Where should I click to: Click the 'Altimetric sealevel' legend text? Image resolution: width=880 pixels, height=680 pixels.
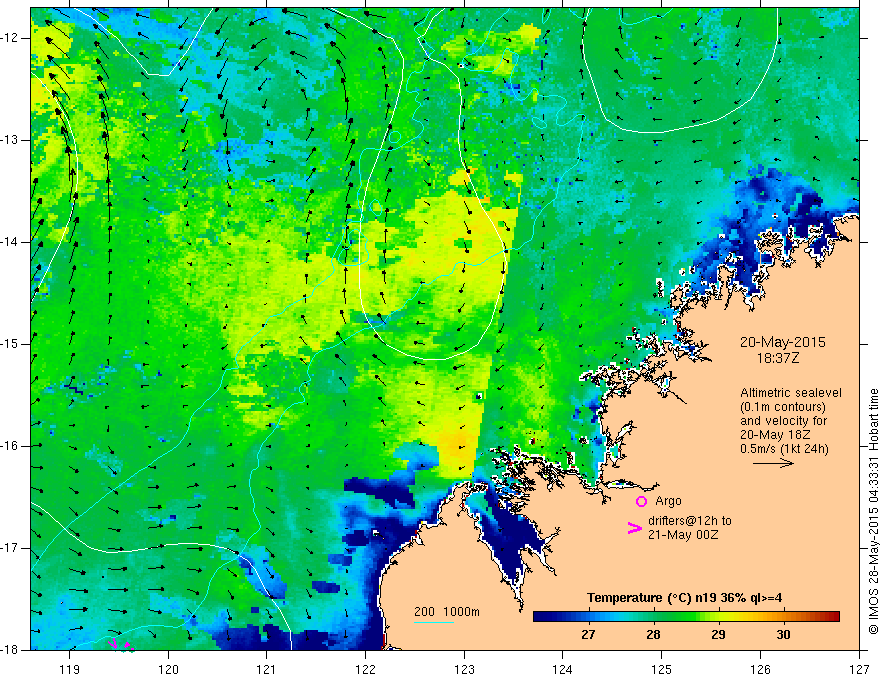click(x=791, y=393)
